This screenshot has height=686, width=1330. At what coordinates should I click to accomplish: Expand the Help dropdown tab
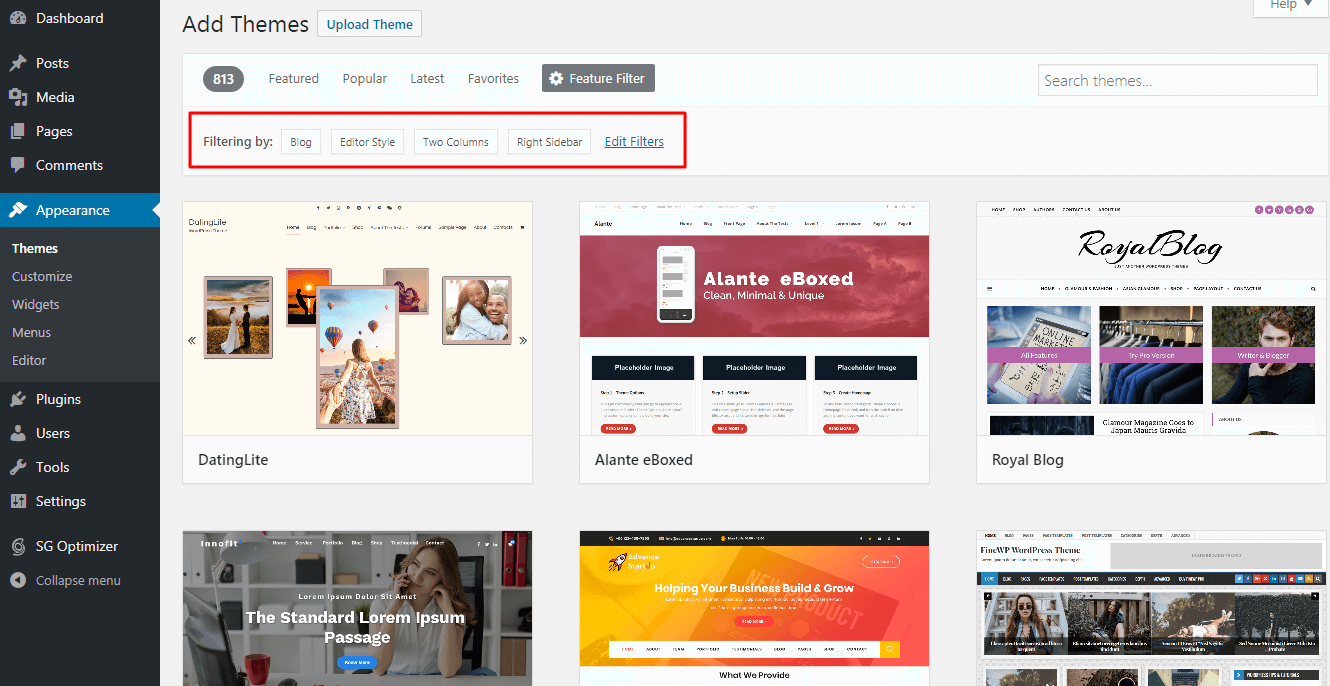pyautogui.click(x=1291, y=5)
